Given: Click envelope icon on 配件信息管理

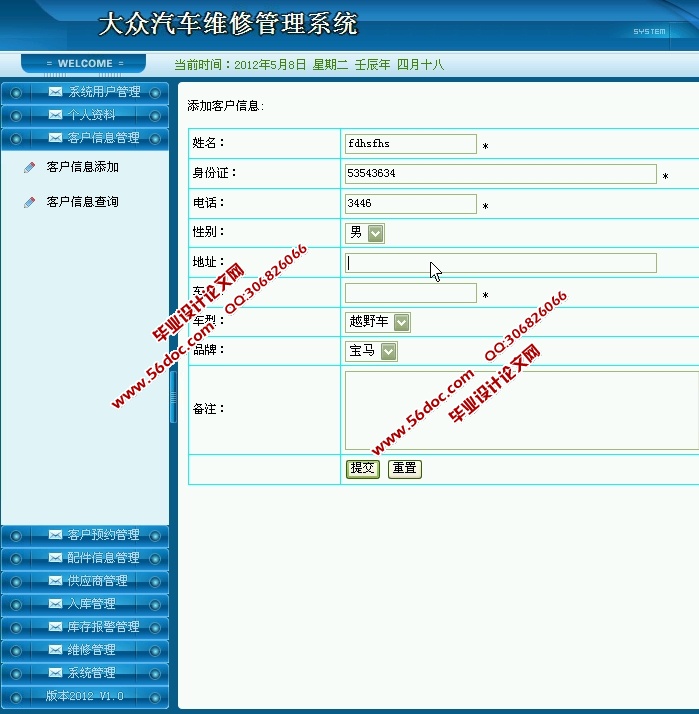Looking at the screenshot, I should pos(55,557).
